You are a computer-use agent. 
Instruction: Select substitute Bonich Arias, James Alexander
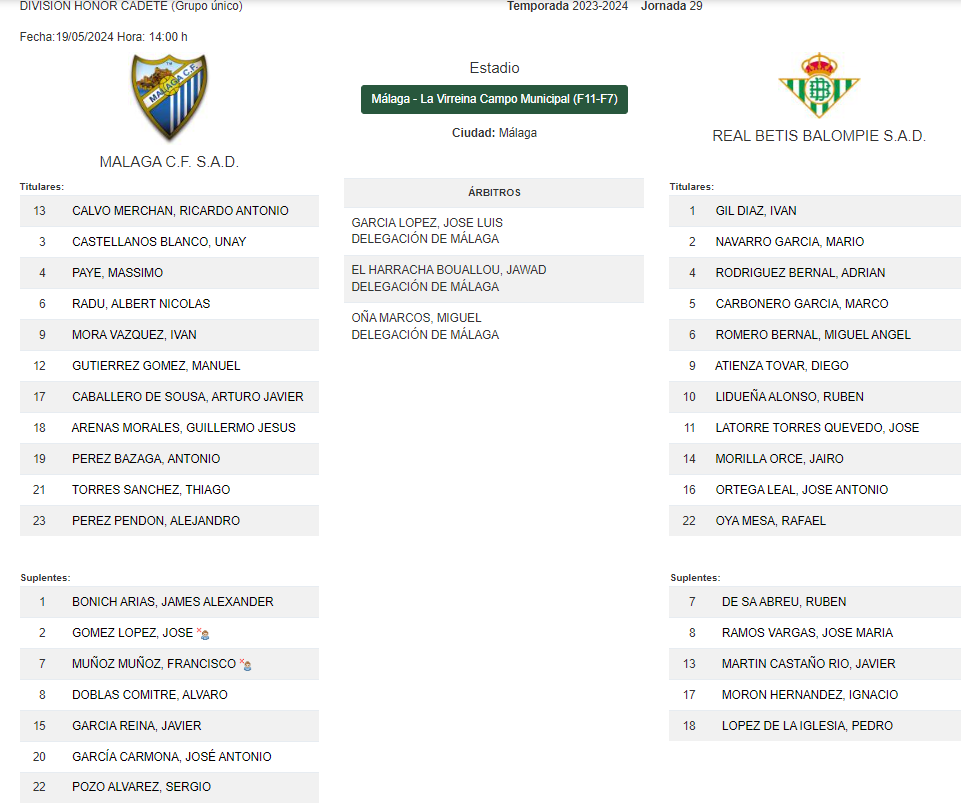169,602
